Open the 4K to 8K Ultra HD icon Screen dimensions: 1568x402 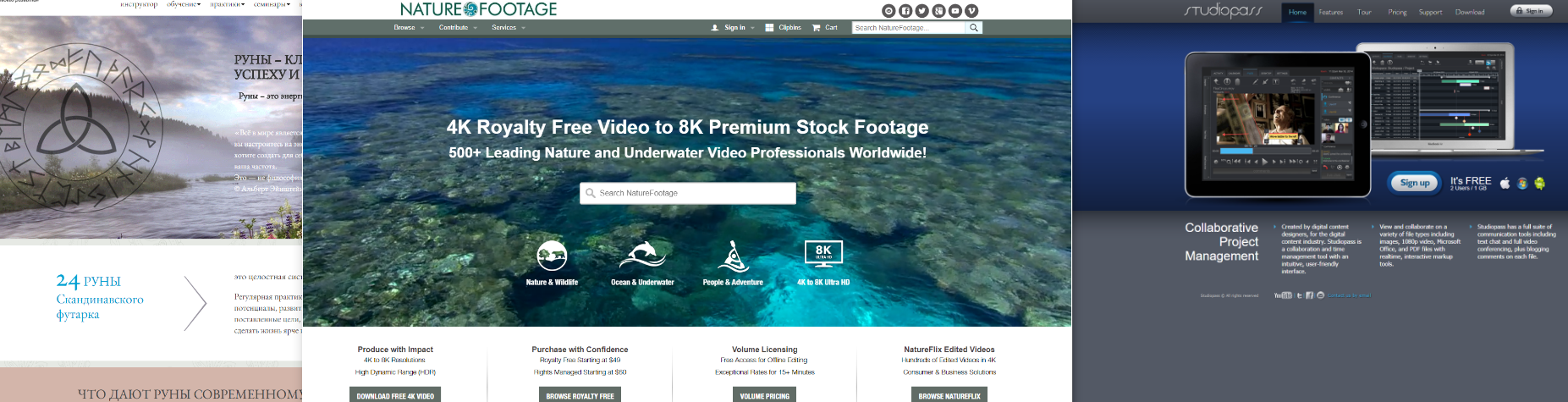coord(823,254)
